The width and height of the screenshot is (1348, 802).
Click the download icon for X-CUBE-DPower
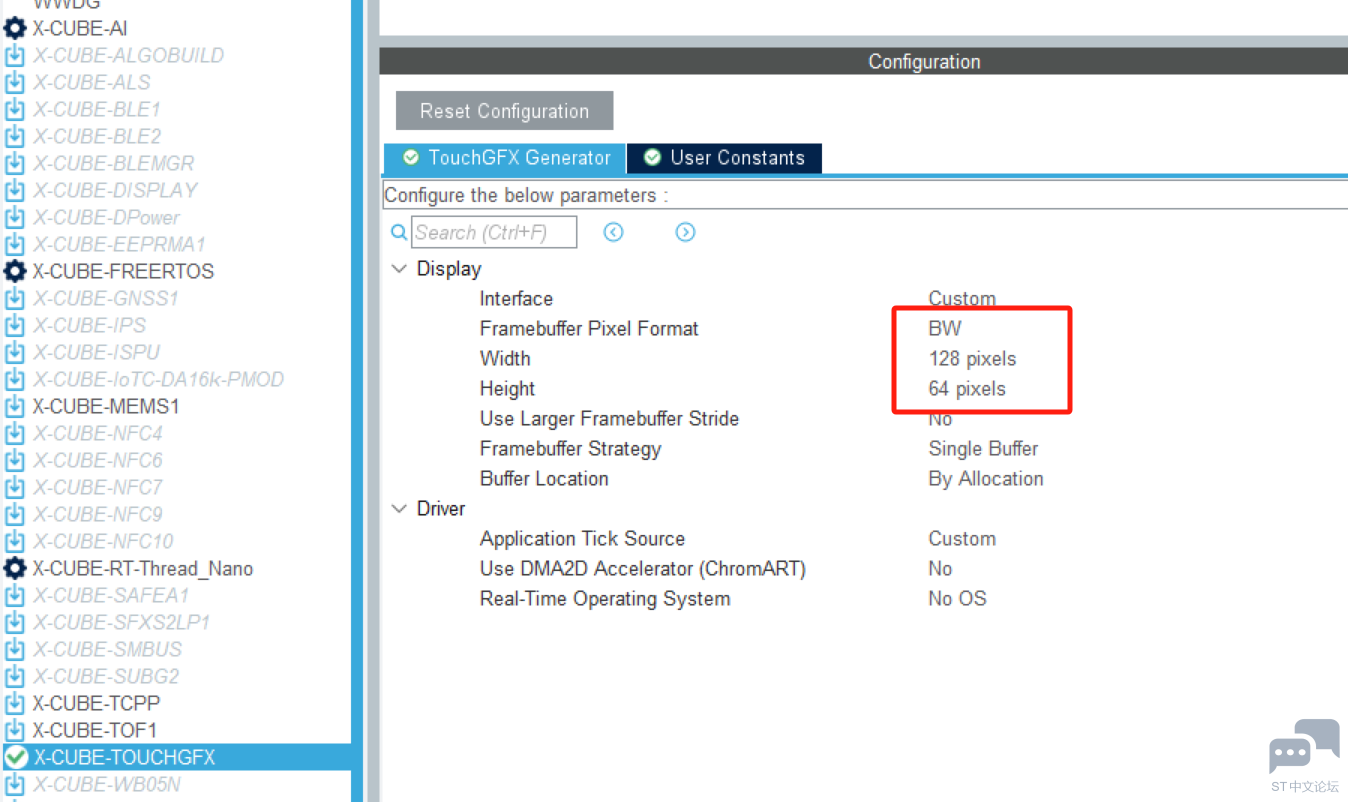point(15,218)
